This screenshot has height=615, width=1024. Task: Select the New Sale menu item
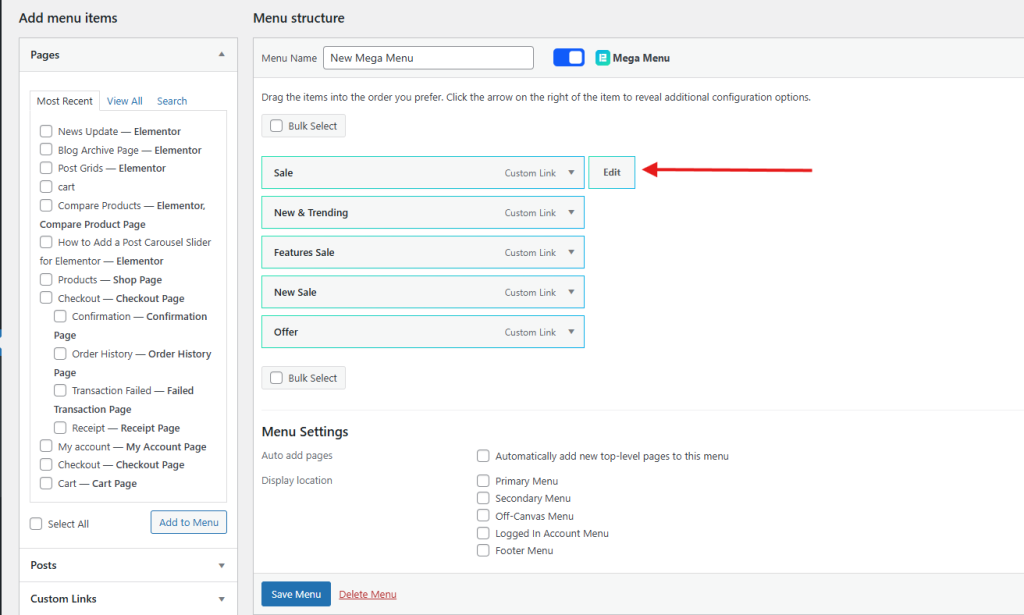pyautogui.click(x=423, y=292)
